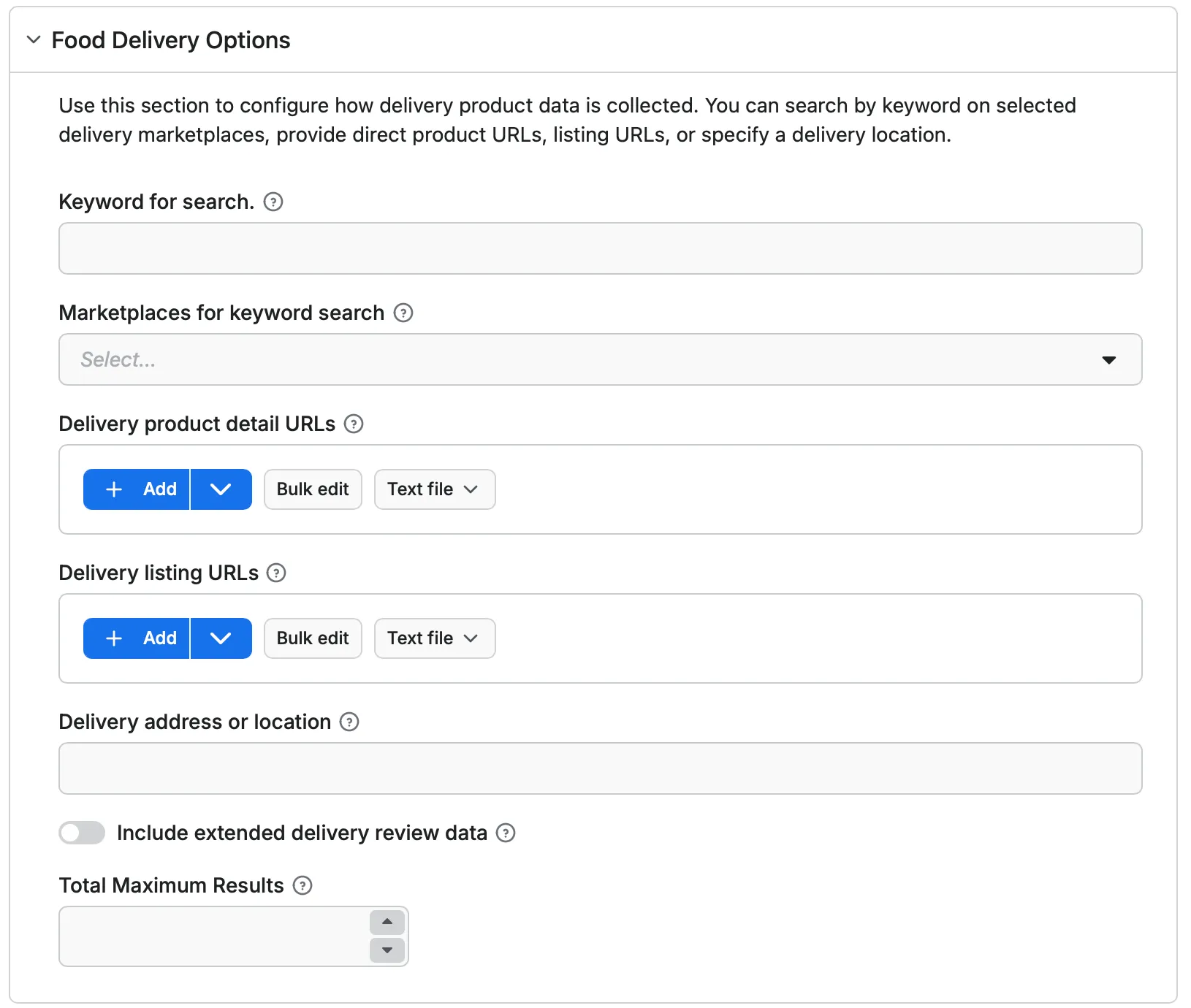The height and width of the screenshot is (1008, 1191).
Task: Open help for Delivery product detail URLs
Action: pos(354,424)
